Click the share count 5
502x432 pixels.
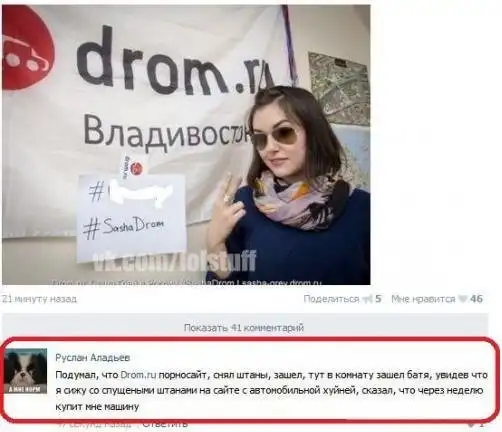(378, 299)
